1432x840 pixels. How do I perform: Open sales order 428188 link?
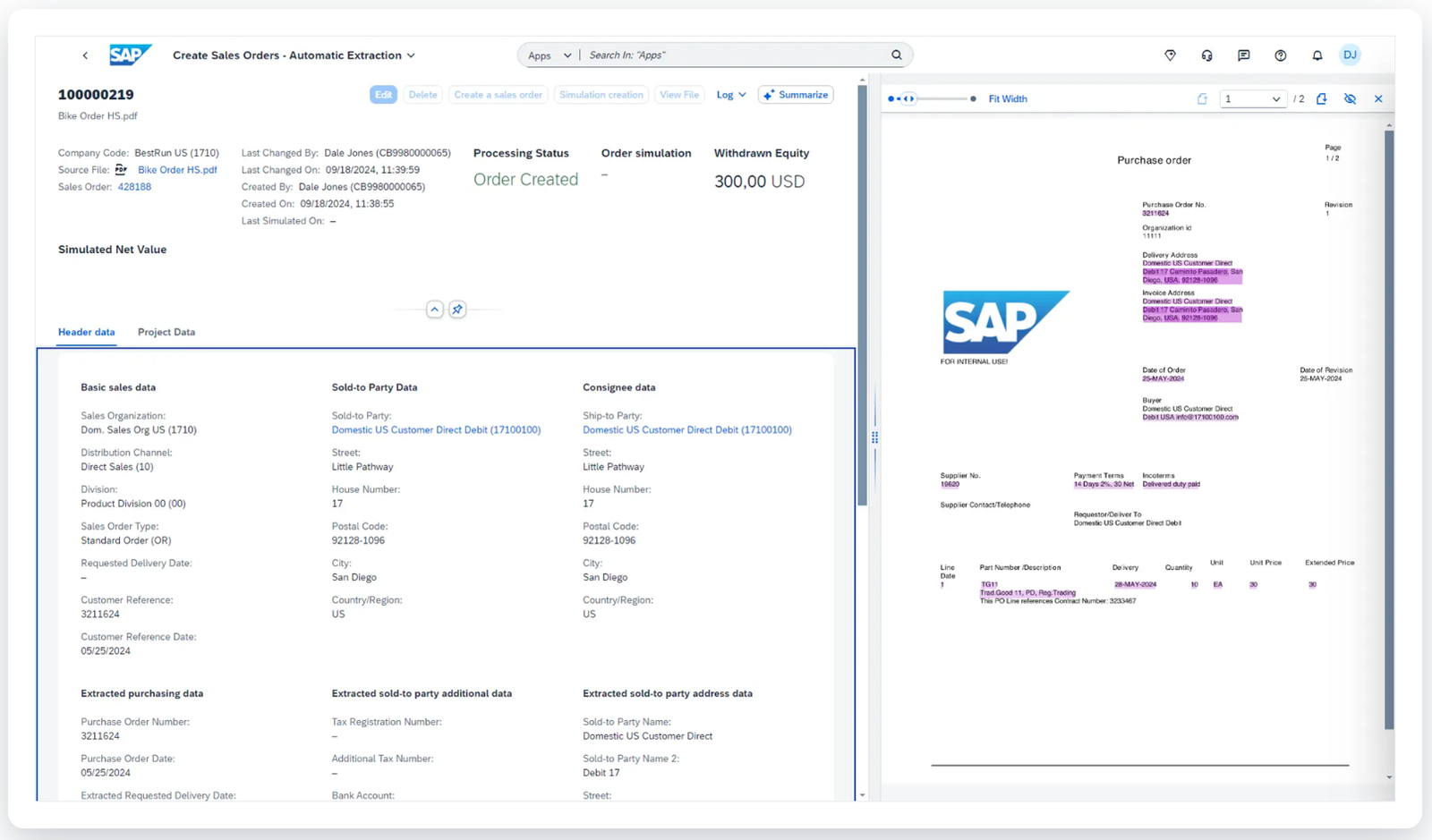click(134, 187)
